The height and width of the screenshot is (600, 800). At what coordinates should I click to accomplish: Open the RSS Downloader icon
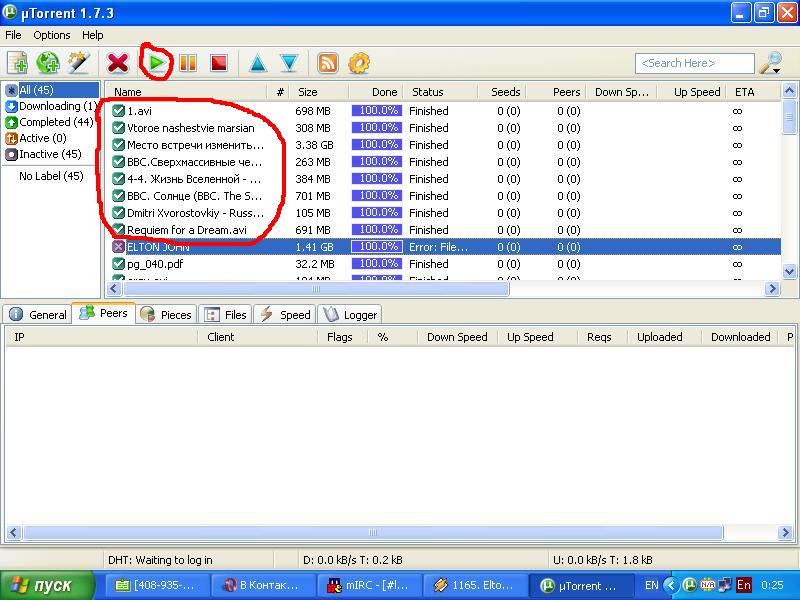click(x=328, y=63)
